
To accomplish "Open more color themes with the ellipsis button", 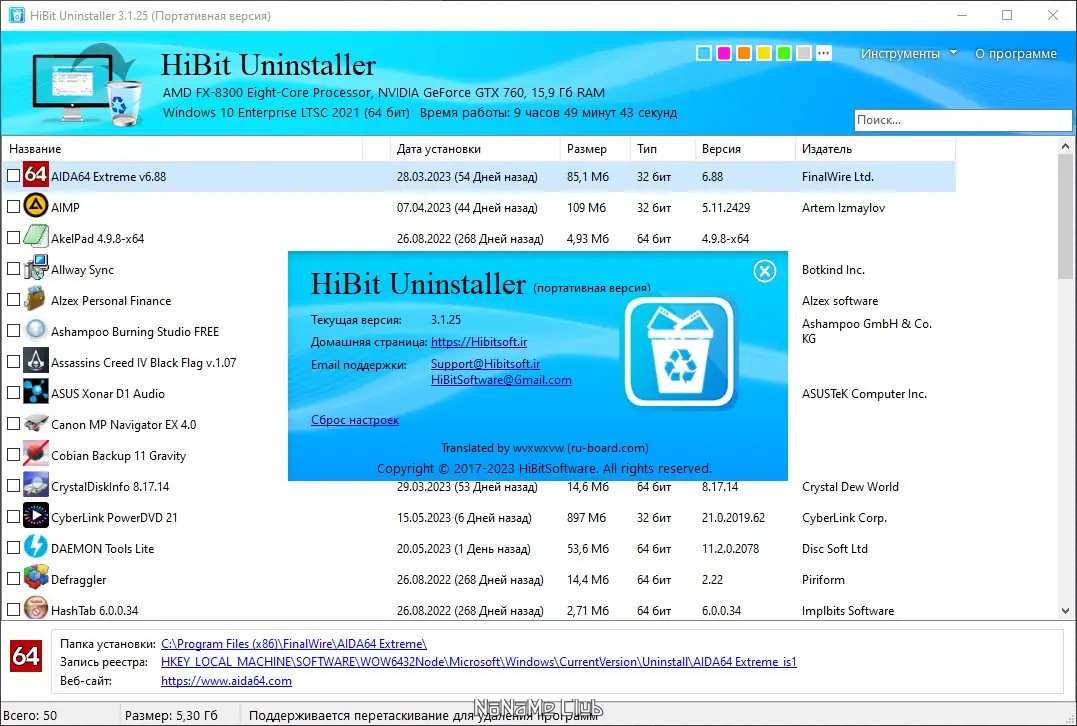I will tap(824, 53).
